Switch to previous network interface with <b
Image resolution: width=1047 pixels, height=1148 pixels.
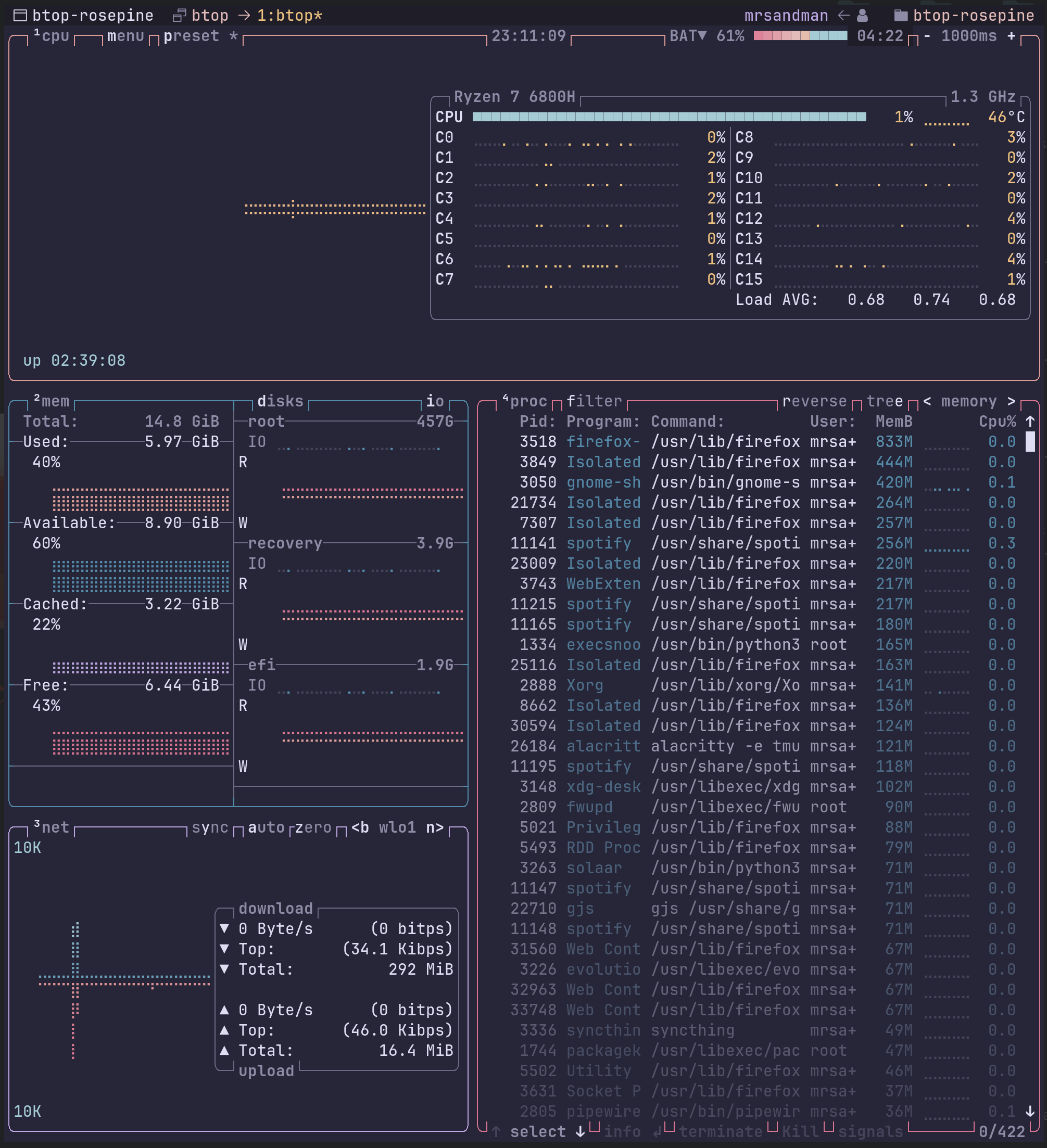point(360,827)
